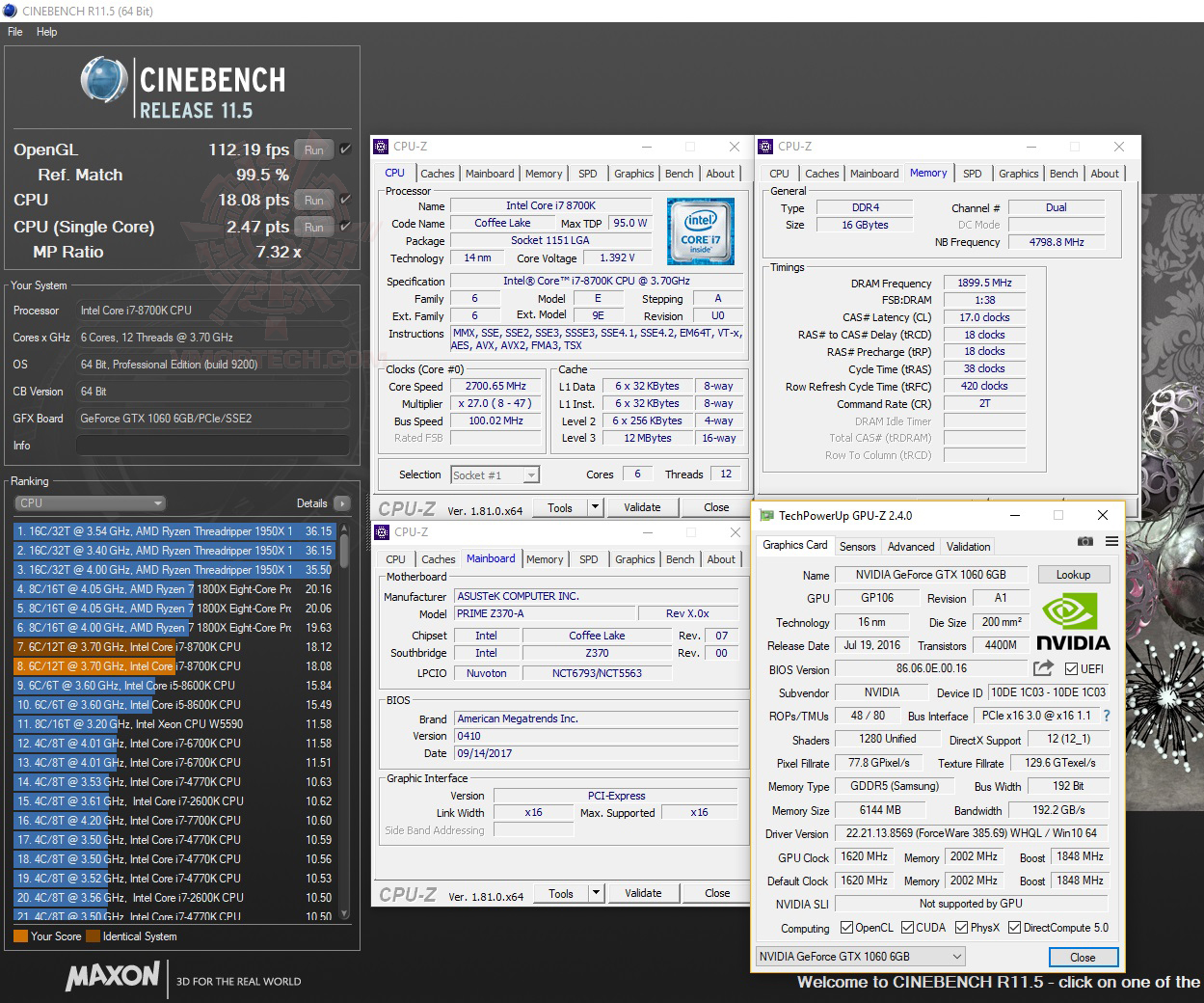This screenshot has height=1003, width=1204.
Task: Uncheck the UEFI checkbox in GPU-Z
Action: pyautogui.click(x=1071, y=669)
